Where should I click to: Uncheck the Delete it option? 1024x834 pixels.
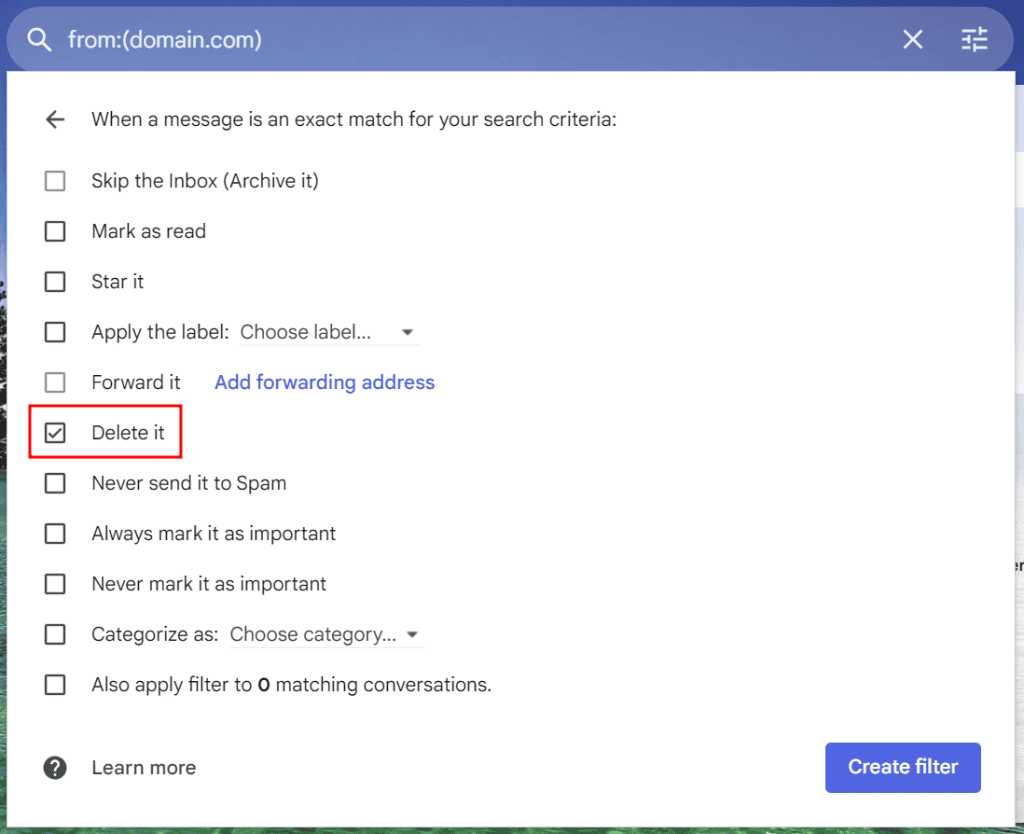(55, 432)
